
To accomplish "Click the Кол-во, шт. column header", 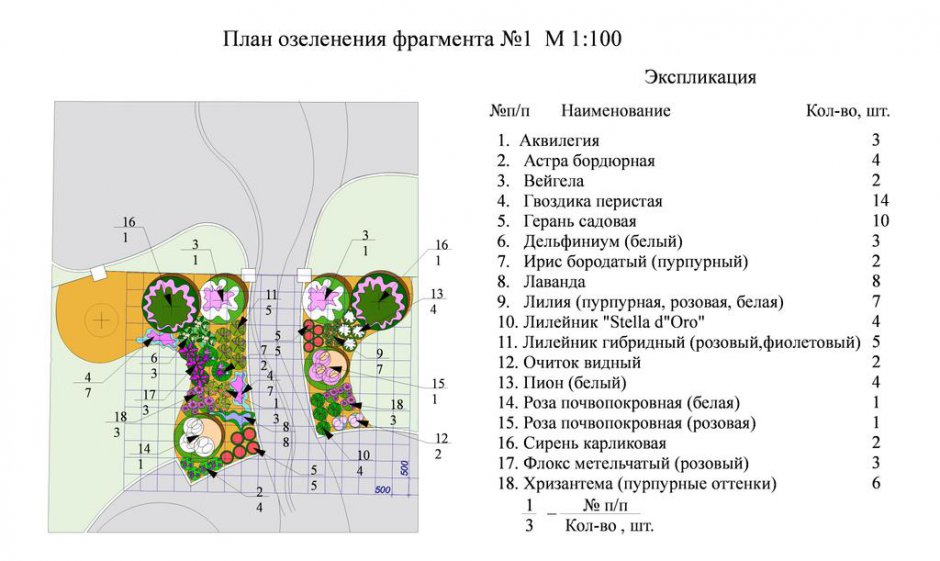I will click(847, 111).
